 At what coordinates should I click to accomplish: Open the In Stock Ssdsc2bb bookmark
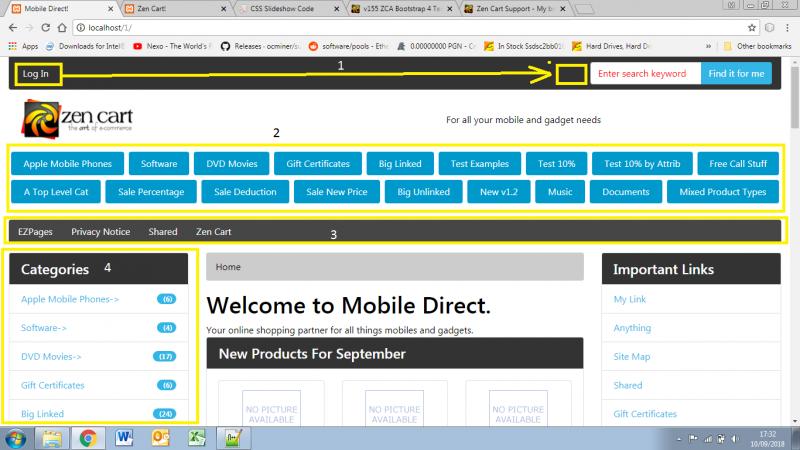(x=524, y=46)
